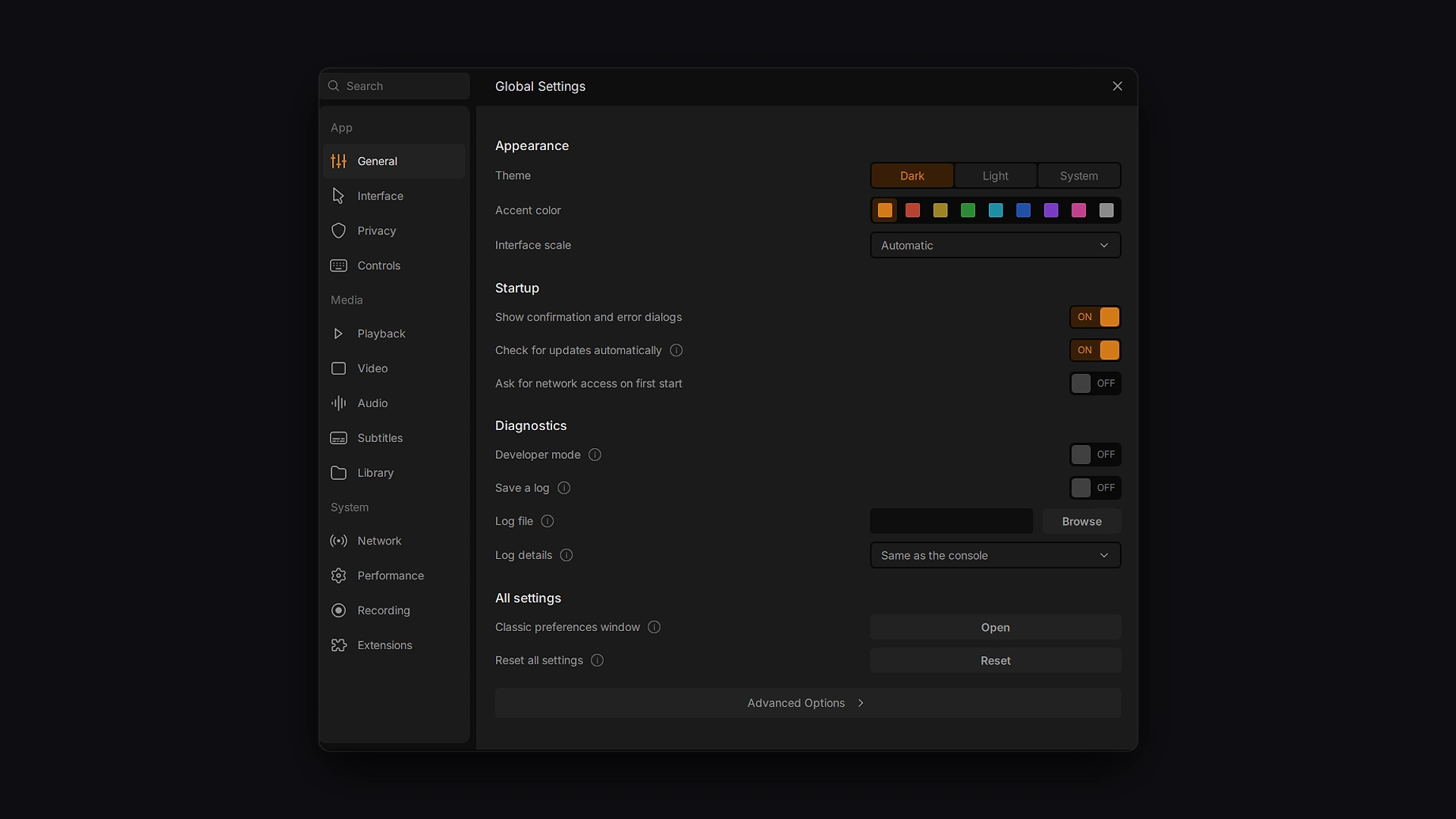Select the System theme tab
This screenshot has height=819, width=1456.
pyautogui.click(x=1078, y=176)
